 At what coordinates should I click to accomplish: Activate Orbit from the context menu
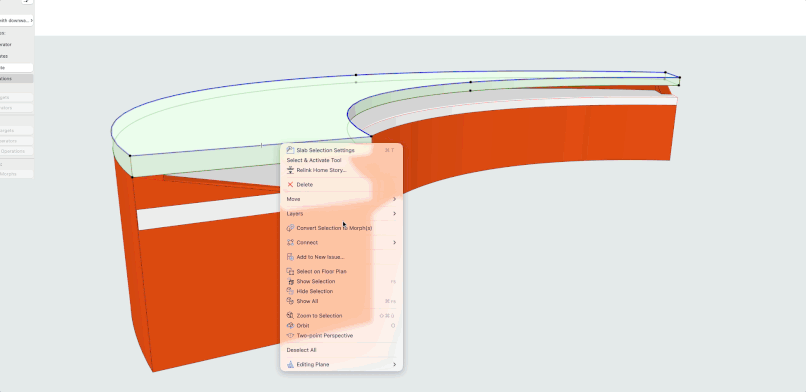tap(341, 326)
